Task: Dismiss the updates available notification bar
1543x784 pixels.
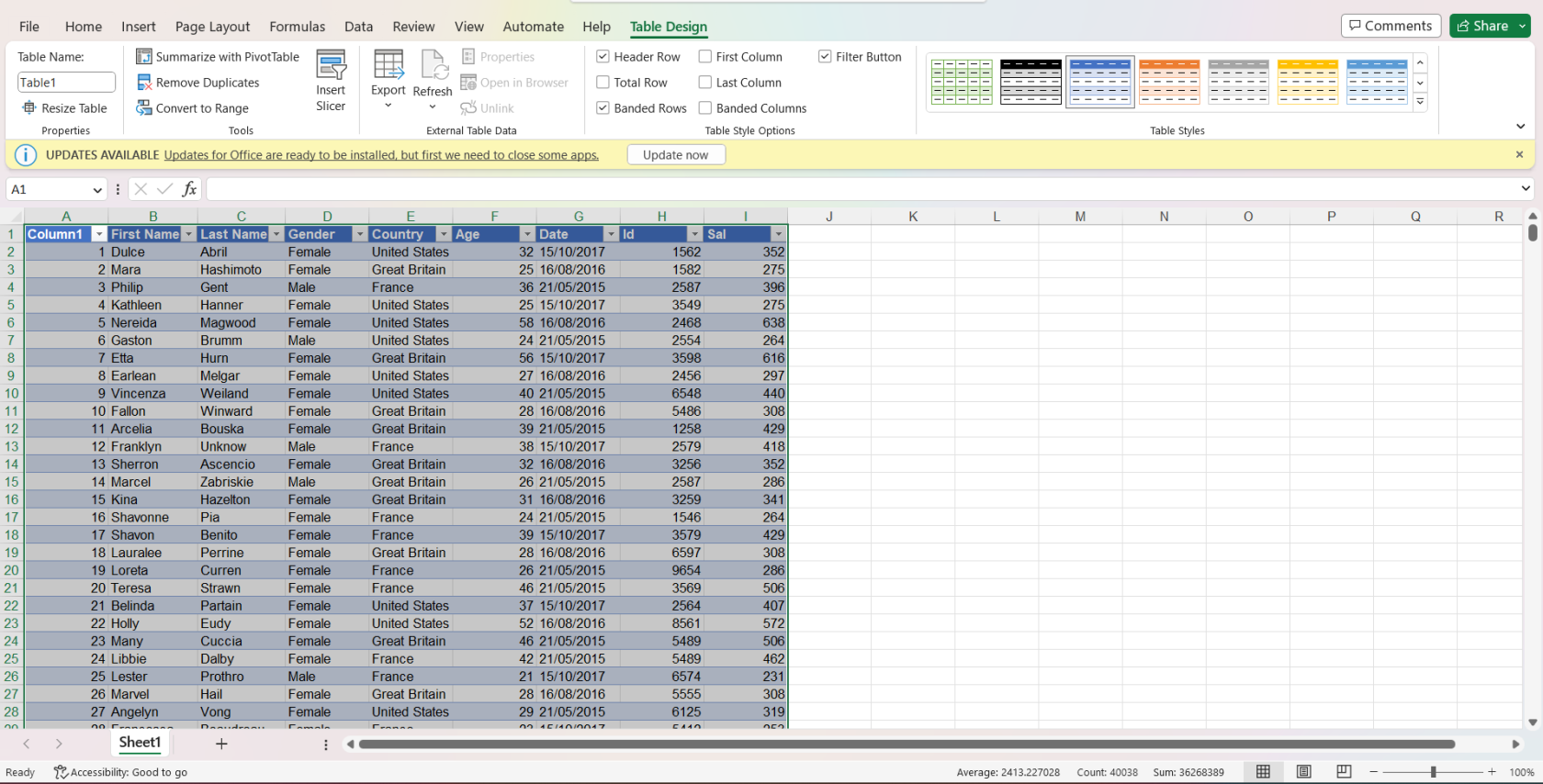Action: click(x=1519, y=155)
